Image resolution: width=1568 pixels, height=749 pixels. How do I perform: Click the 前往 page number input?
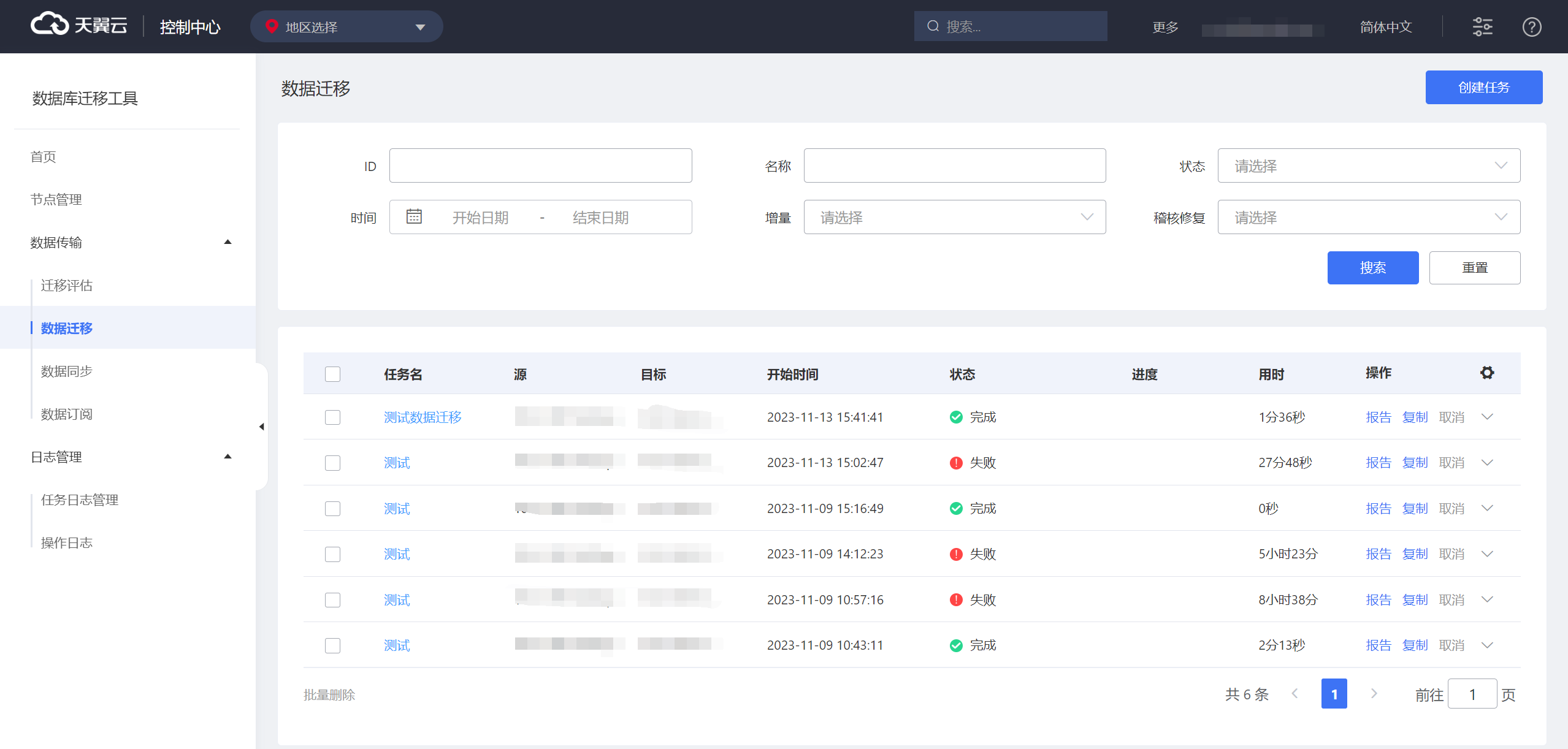1472,694
